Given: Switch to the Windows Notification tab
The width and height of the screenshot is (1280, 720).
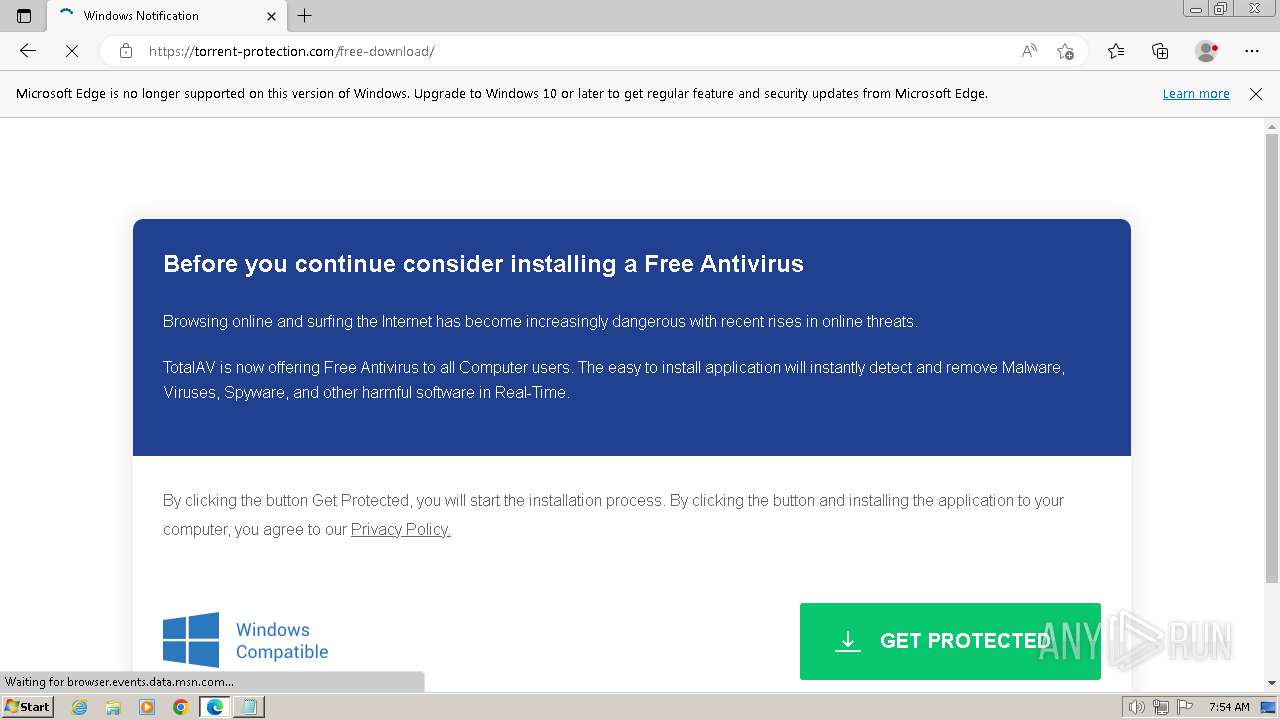Looking at the screenshot, I should [150, 16].
